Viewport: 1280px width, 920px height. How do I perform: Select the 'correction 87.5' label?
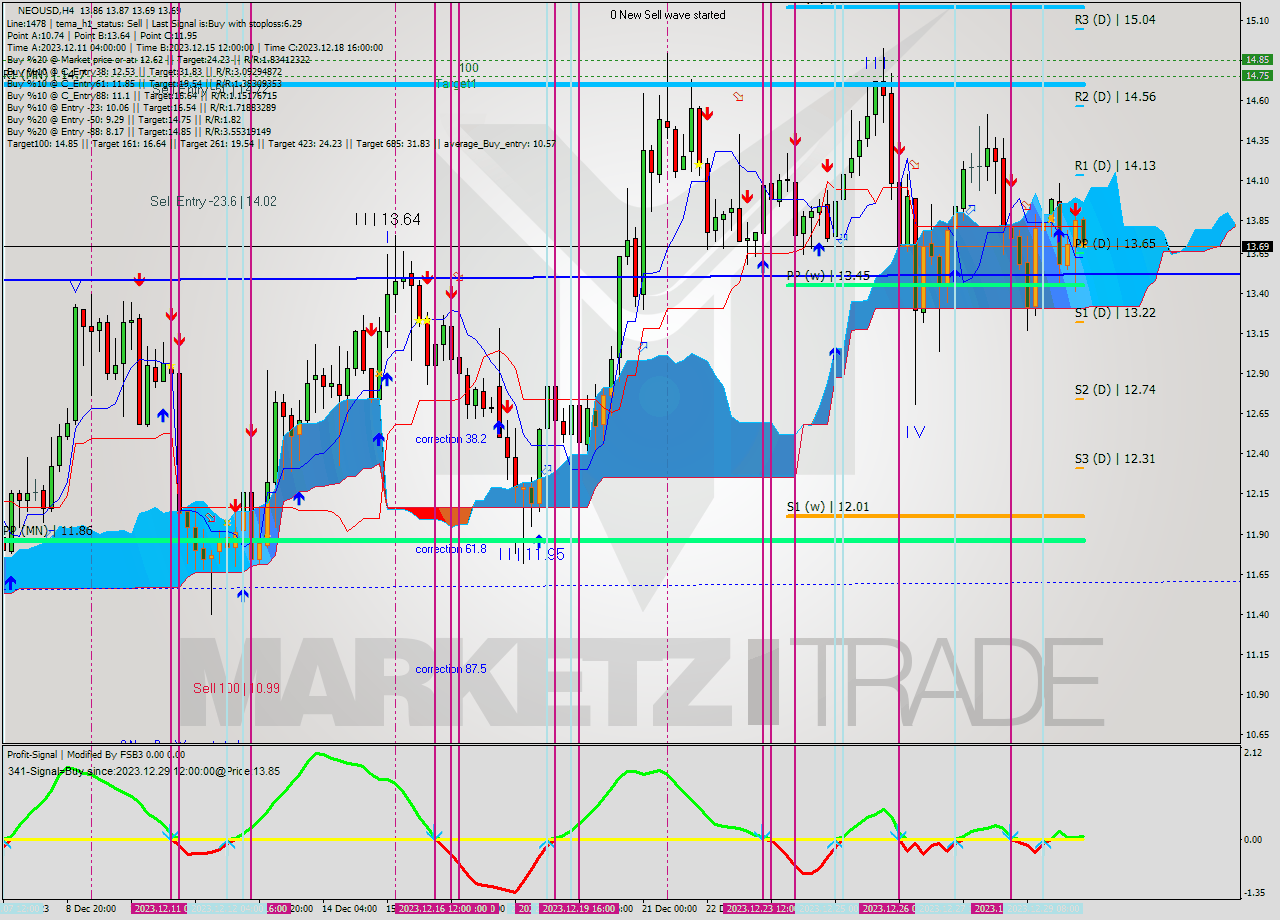point(451,669)
